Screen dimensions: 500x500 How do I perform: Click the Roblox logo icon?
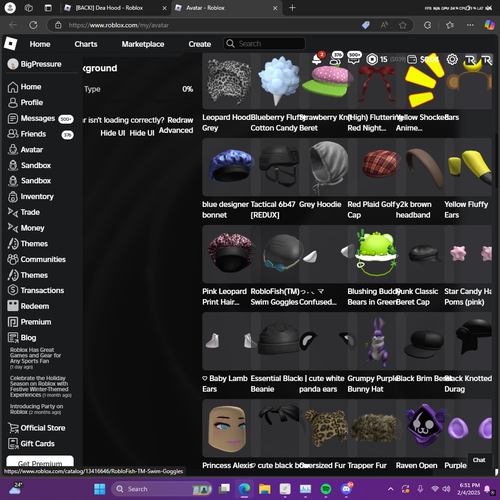[11, 44]
